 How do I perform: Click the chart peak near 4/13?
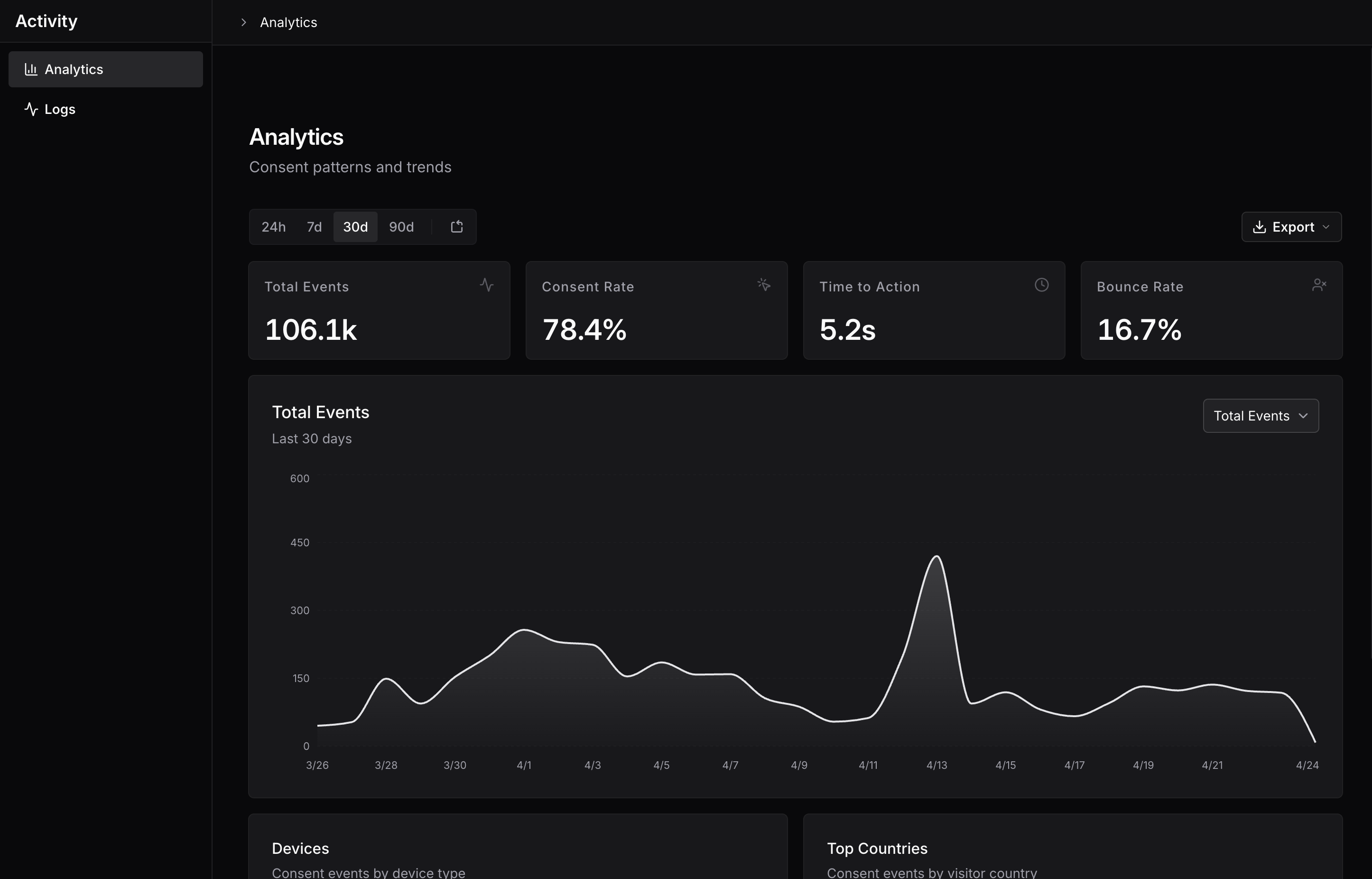936,557
